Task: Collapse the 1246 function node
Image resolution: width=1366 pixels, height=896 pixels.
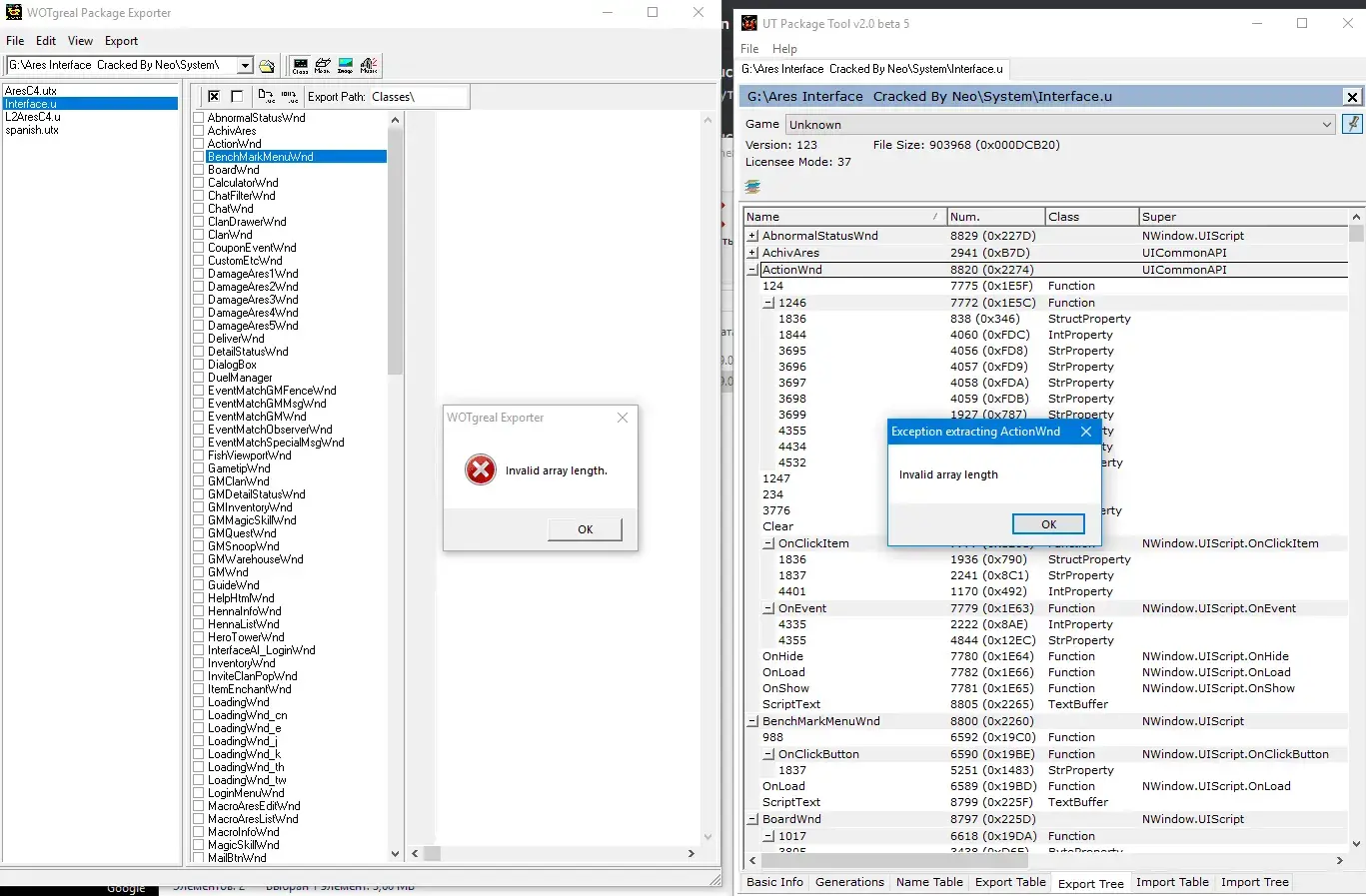Action: click(x=768, y=303)
